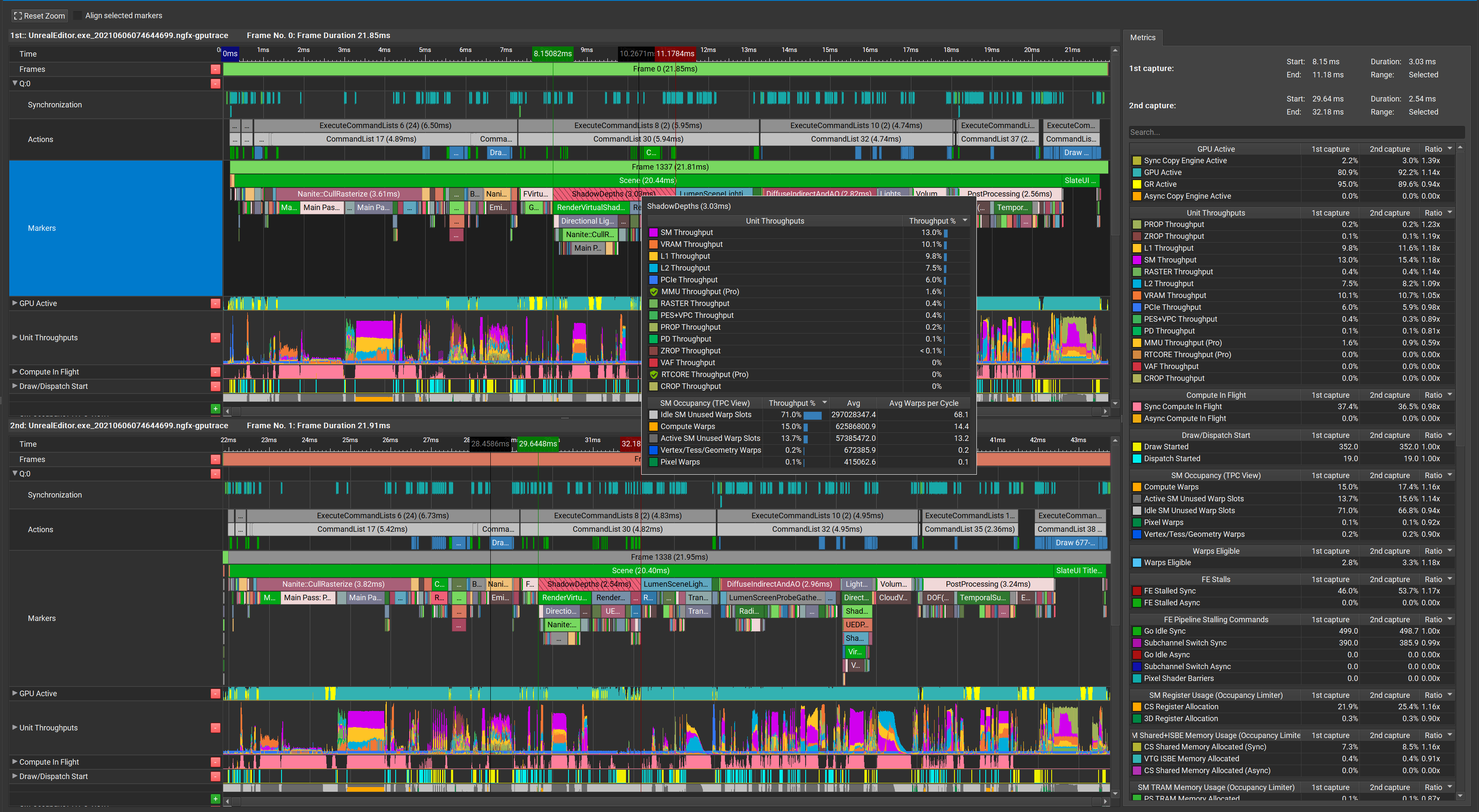The image size is (1479, 812).
Task: Click the magenta SM Throughput color swatch
Action: point(654,232)
